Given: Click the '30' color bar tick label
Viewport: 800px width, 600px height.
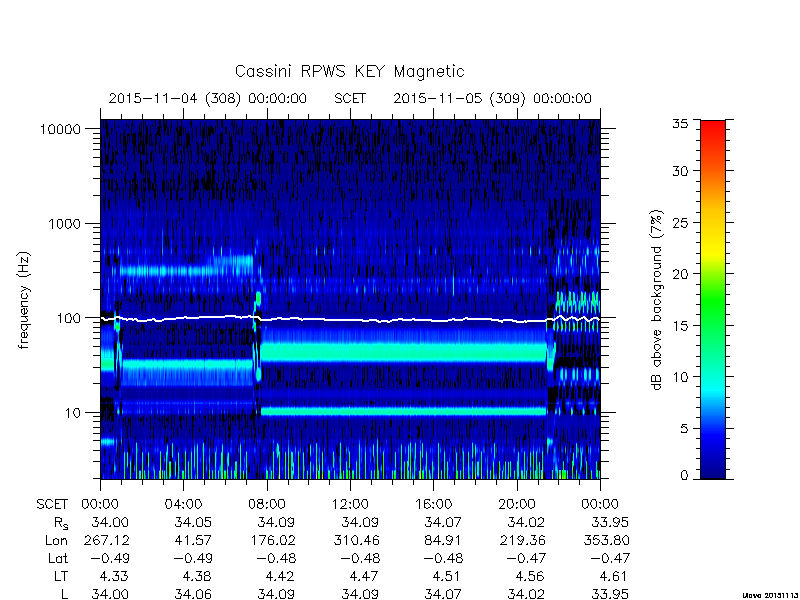Looking at the screenshot, I should (x=680, y=171).
